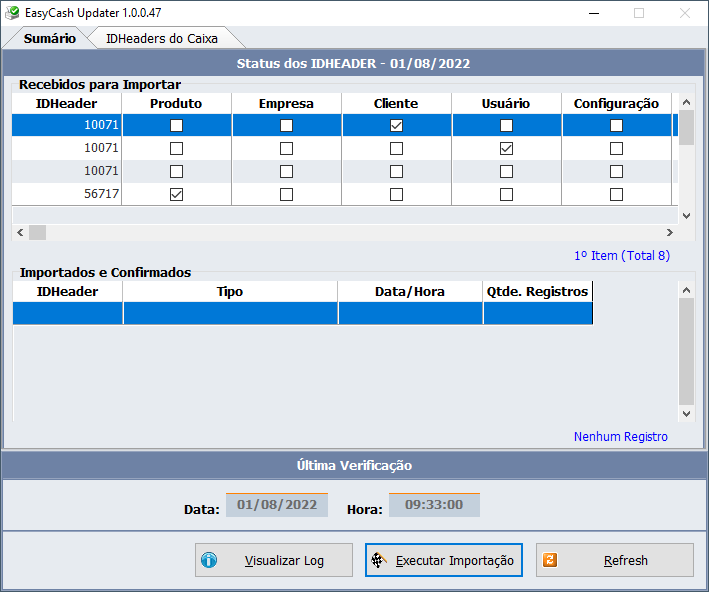Viewport: 709px width, 592px height.
Task: Enable Empresa checkbox in the third row
Action: (x=287, y=172)
